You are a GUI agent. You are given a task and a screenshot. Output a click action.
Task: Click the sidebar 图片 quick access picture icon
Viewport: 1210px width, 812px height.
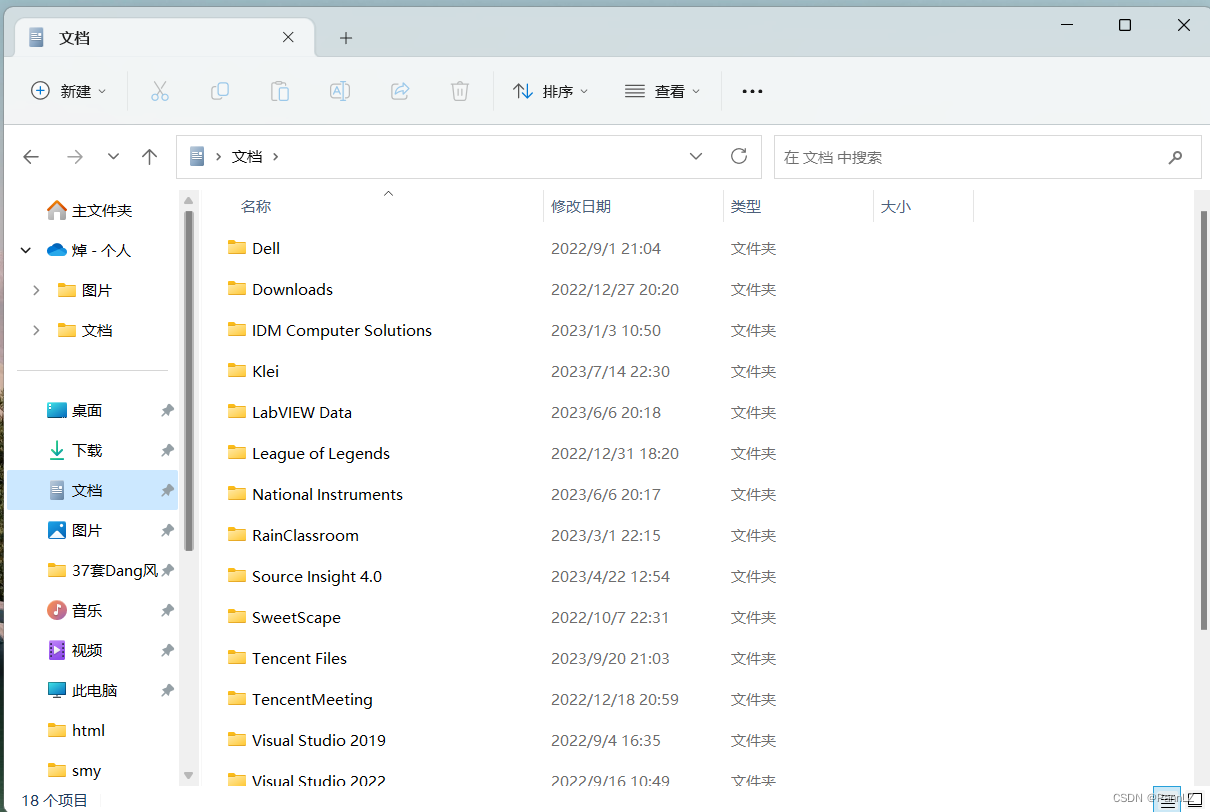pyautogui.click(x=57, y=530)
